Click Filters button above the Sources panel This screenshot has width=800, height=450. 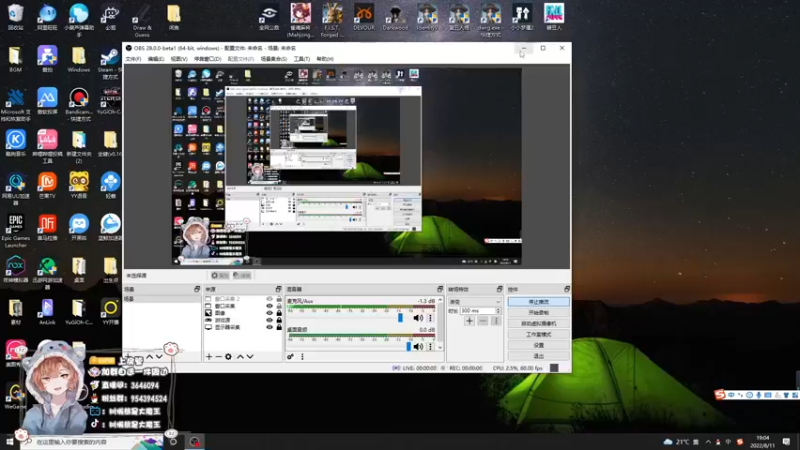[x=242, y=276]
